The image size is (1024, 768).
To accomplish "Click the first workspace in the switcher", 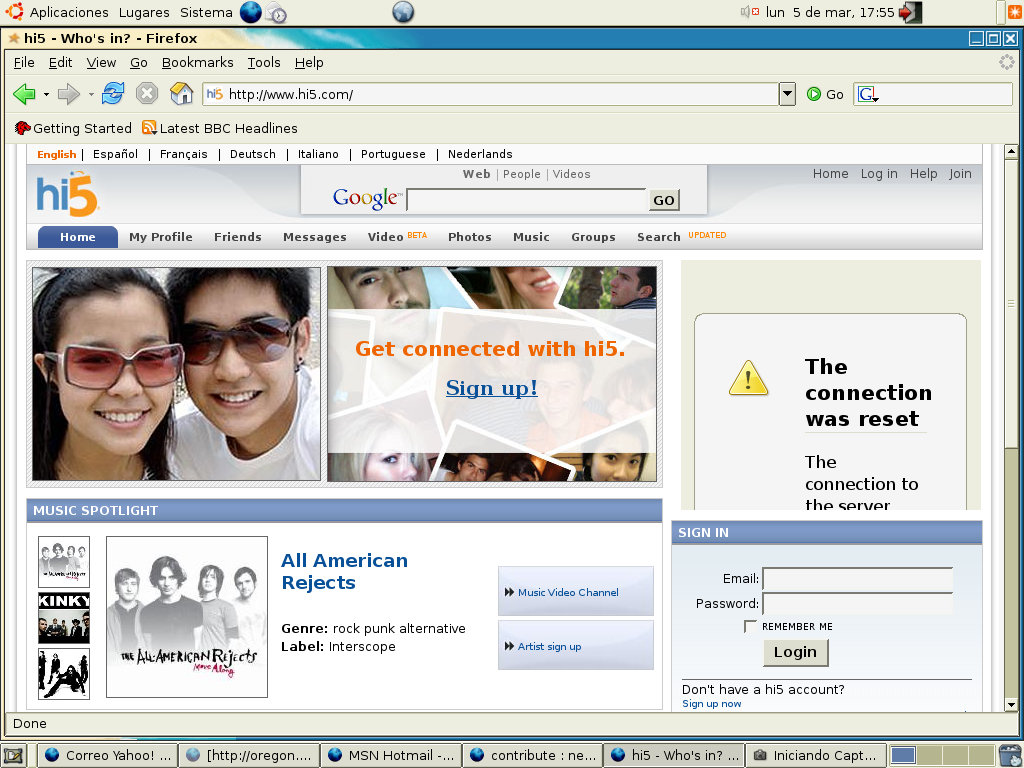I will pyautogui.click(x=903, y=756).
